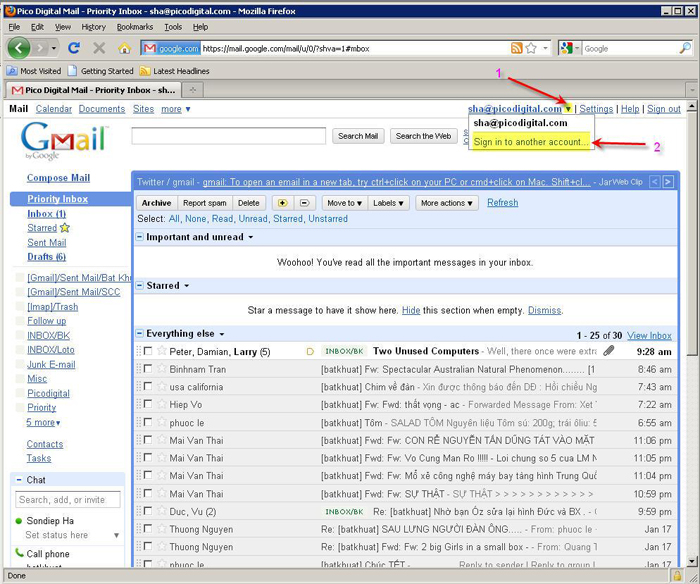Open Compose Mail
The height and width of the screenshot is (584, 700).
[58, 178]
